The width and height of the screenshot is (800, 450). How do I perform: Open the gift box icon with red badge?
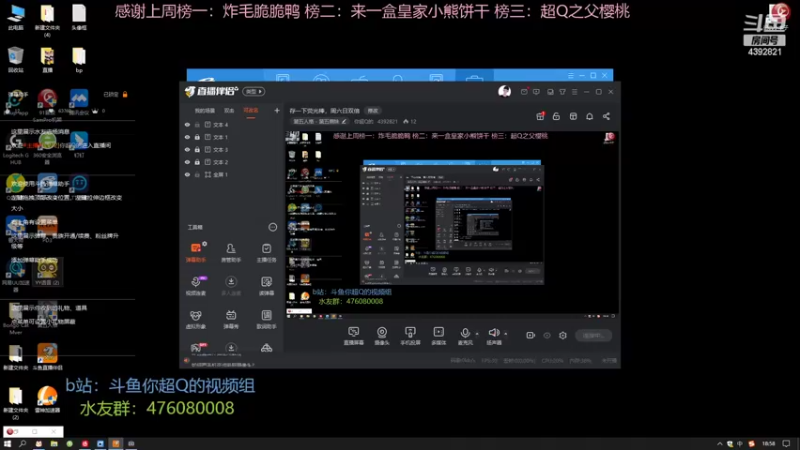[x=540, y=116]
